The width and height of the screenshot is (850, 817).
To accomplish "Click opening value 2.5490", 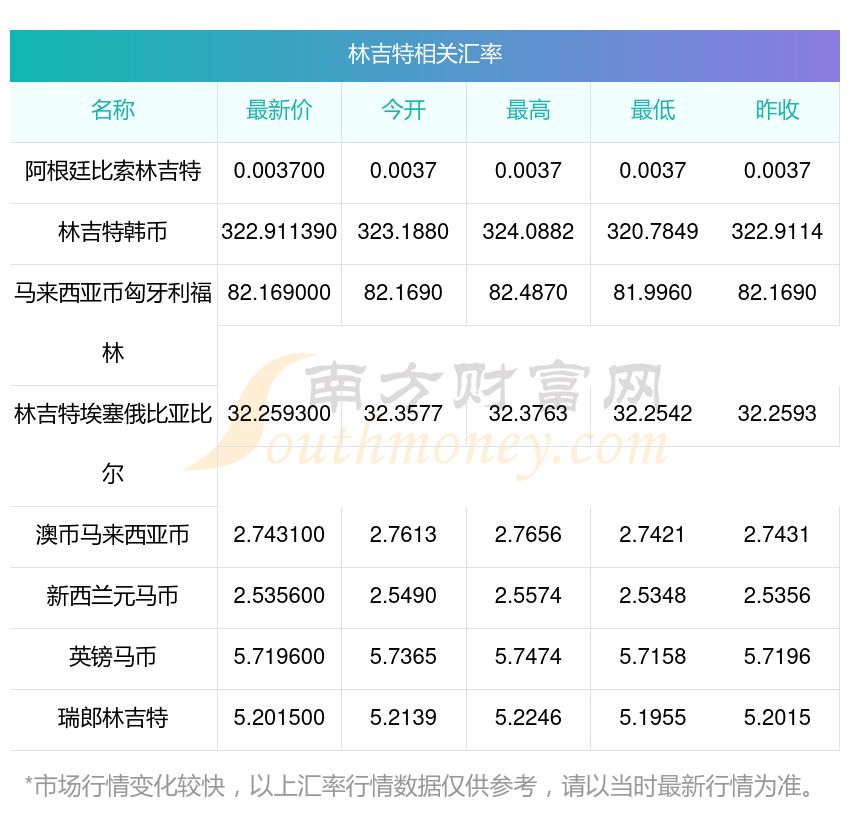I will tap(403, 596).
